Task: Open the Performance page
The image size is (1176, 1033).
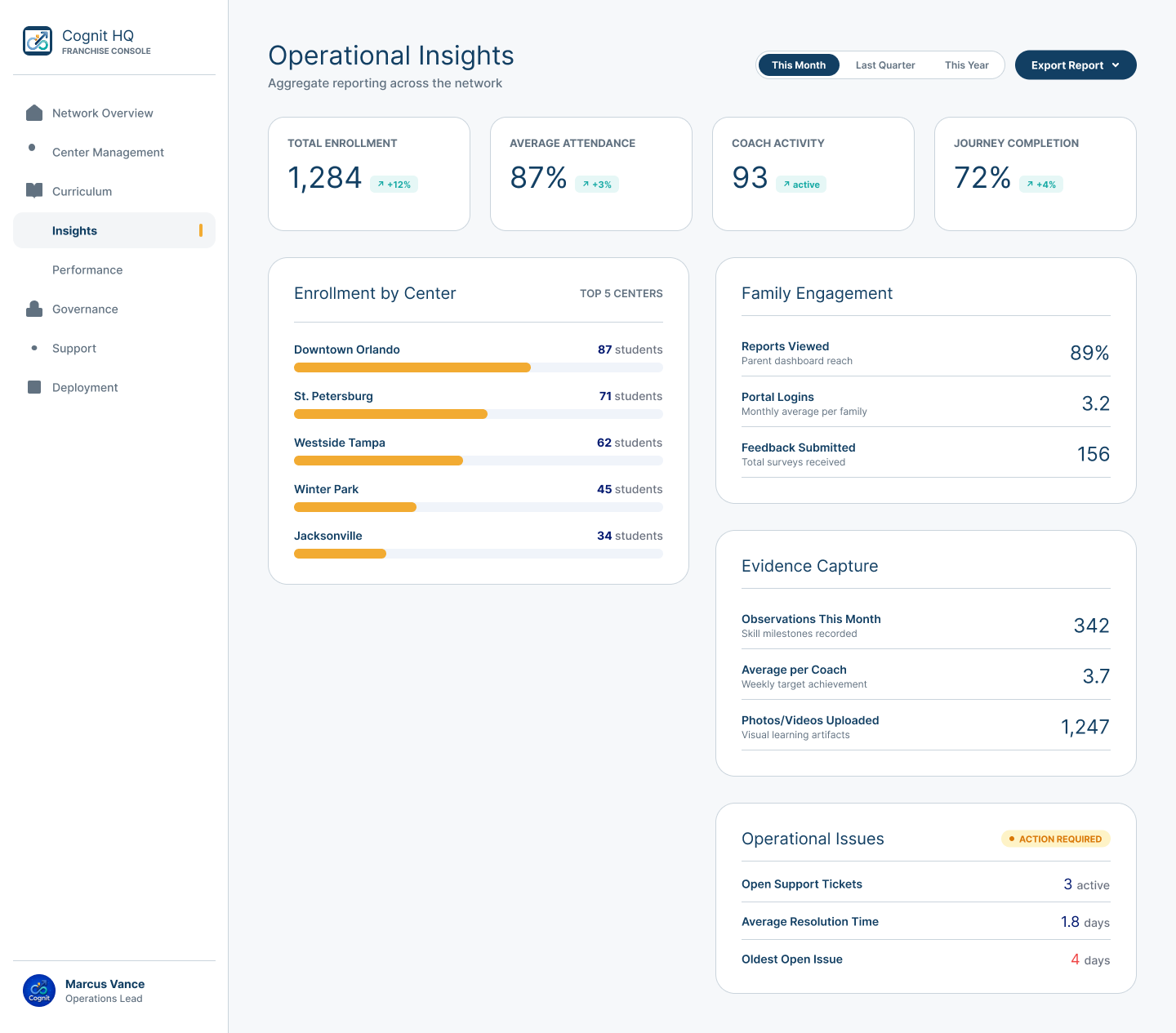Action: coord(114,269)
